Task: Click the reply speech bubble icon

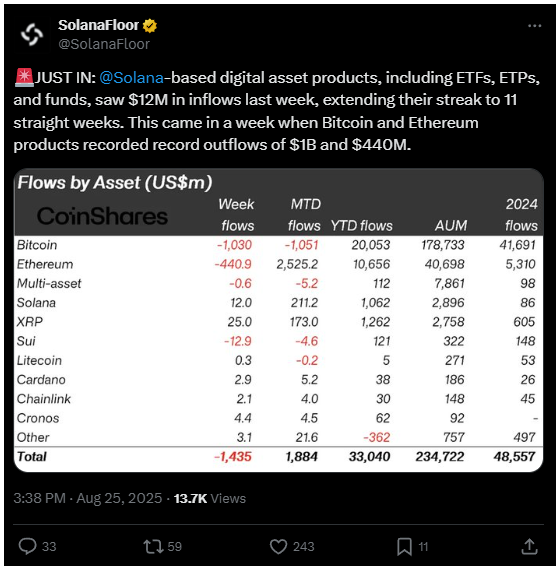Action: [x=28, y=546]
